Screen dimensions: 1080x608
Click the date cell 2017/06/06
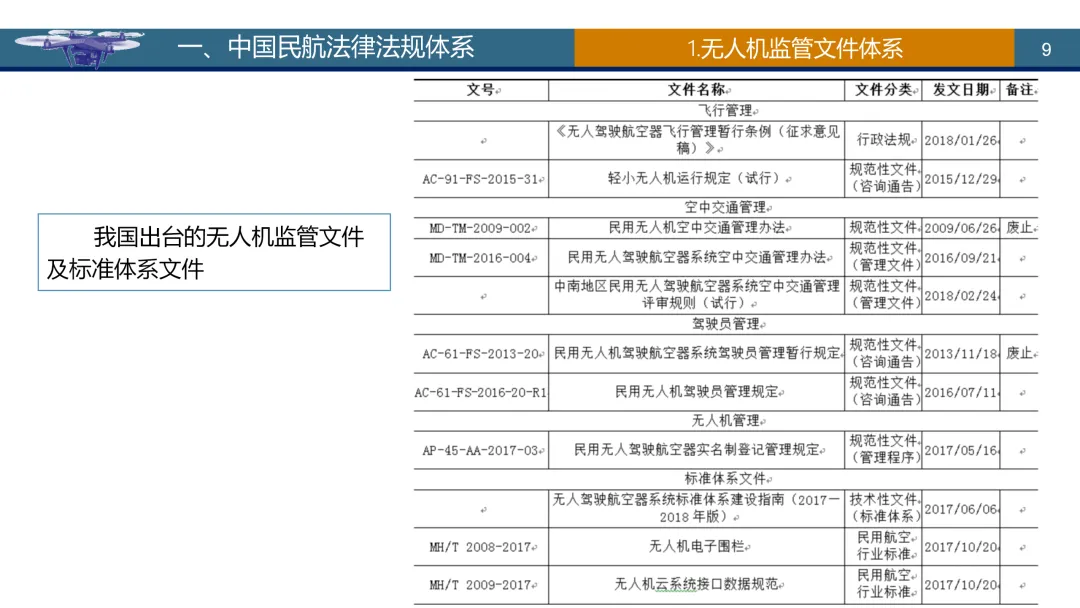point(961,509)
